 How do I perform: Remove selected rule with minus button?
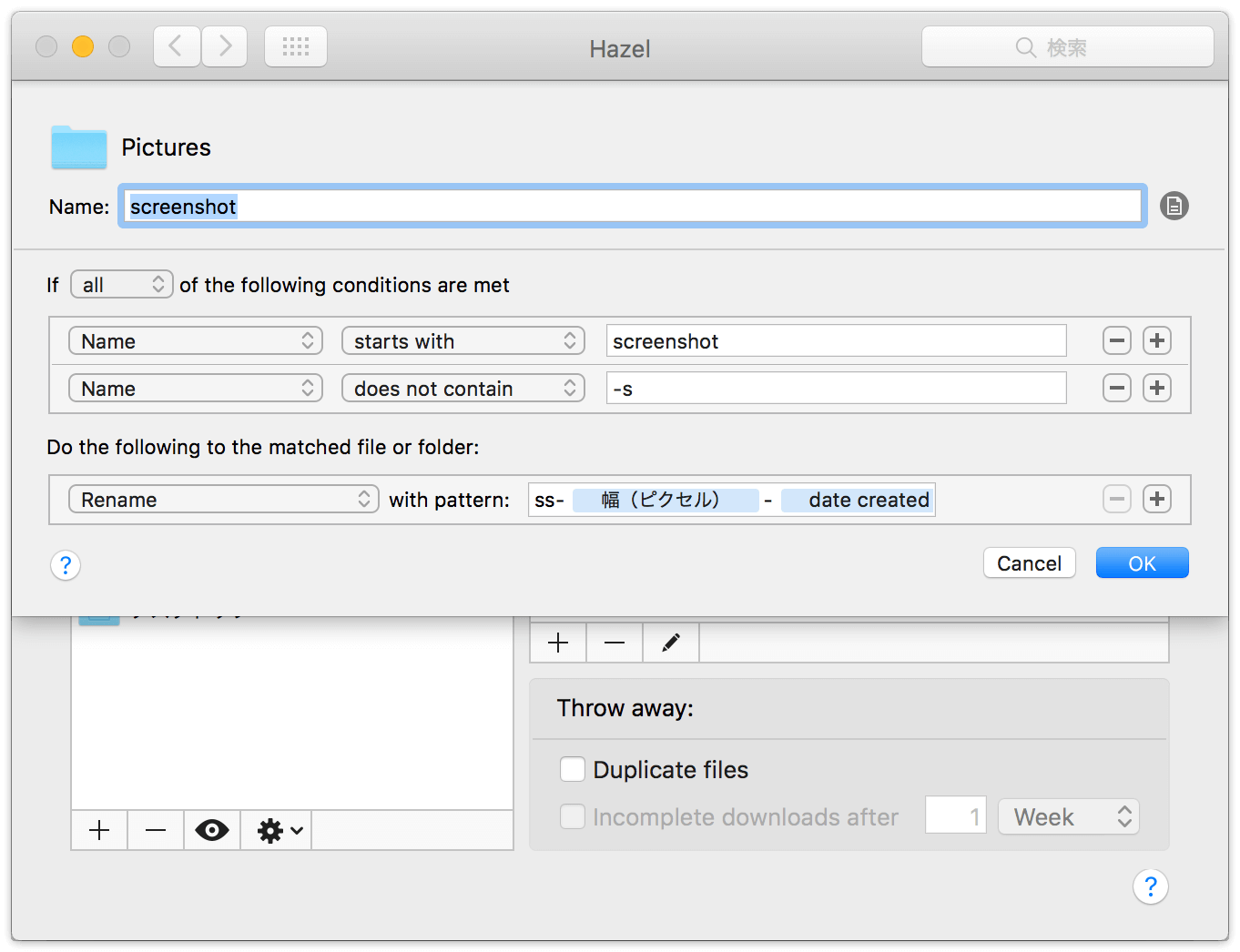click(x=615, y=643)
